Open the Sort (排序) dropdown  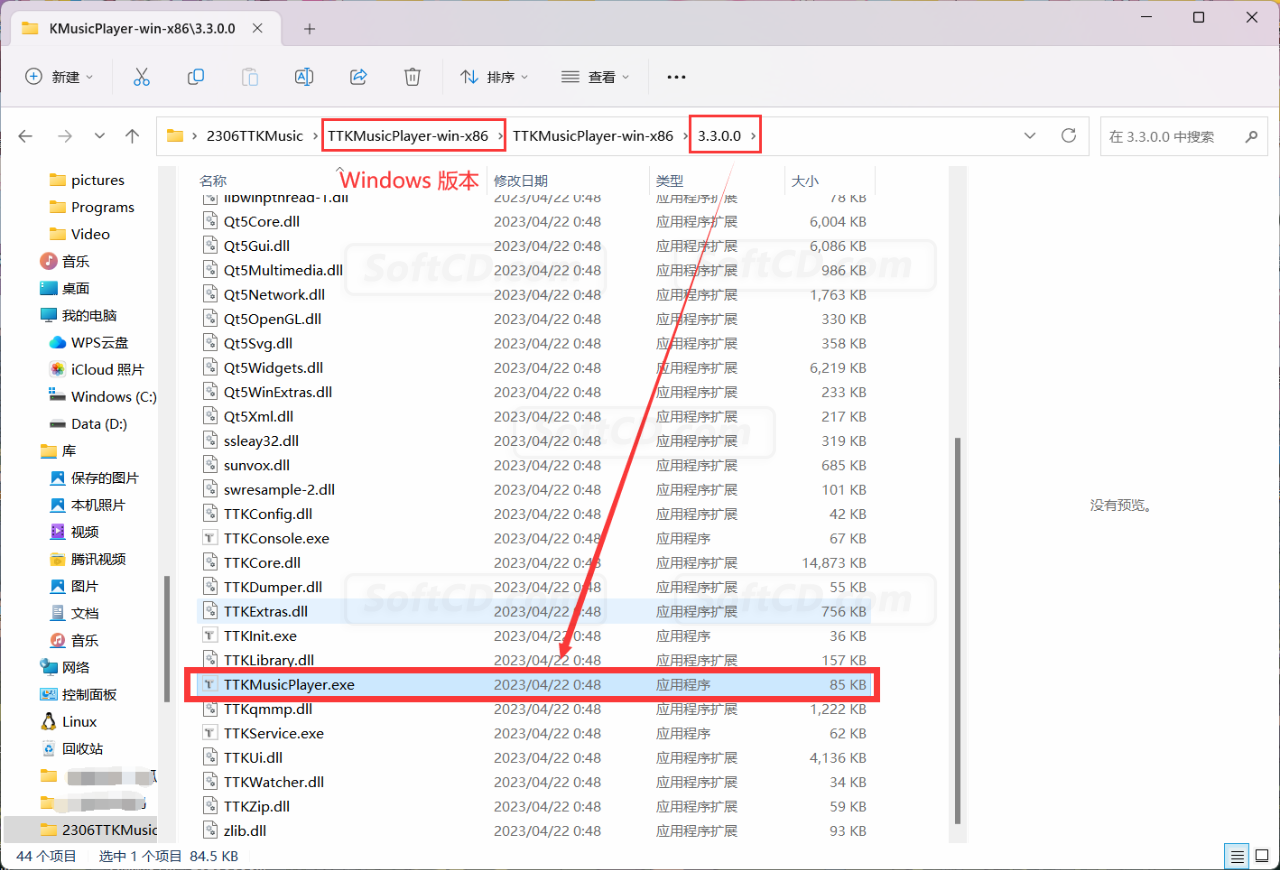click(494, 77)
